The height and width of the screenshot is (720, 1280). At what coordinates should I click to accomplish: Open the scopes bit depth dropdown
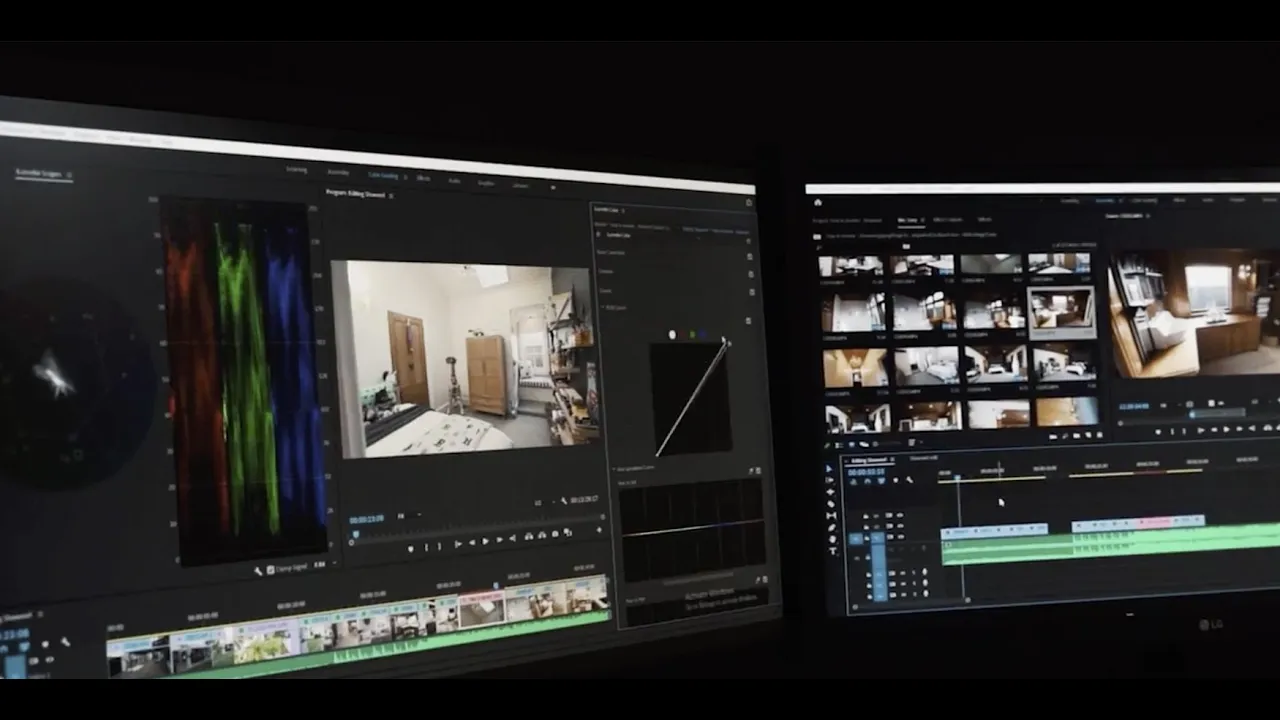323,564
